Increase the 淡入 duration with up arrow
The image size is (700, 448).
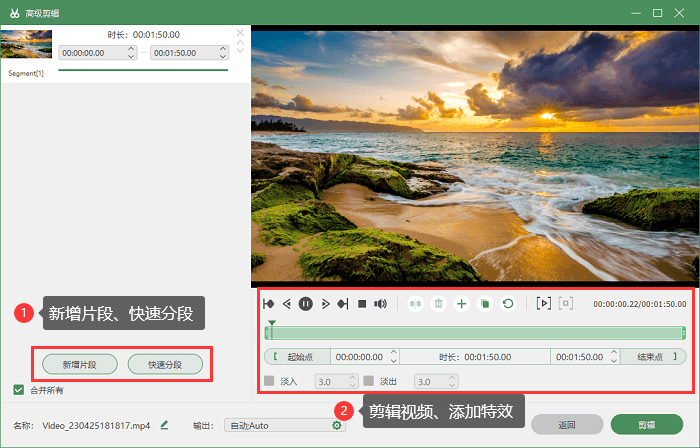pos(353,378)
